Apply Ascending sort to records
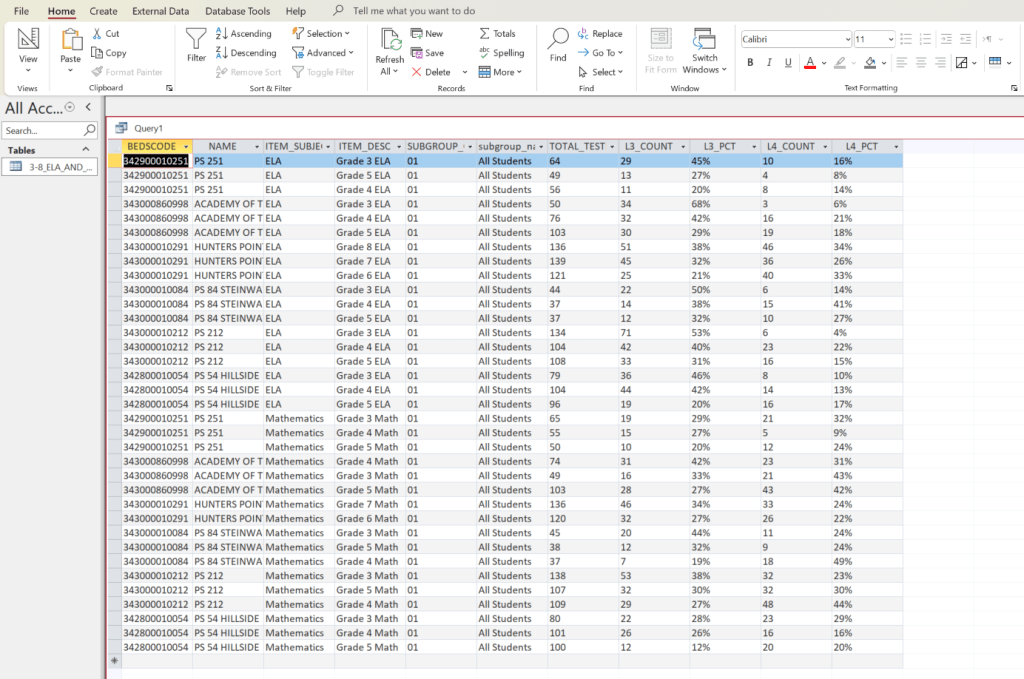Screen dimensions: 1024x679 pos(248,33)
